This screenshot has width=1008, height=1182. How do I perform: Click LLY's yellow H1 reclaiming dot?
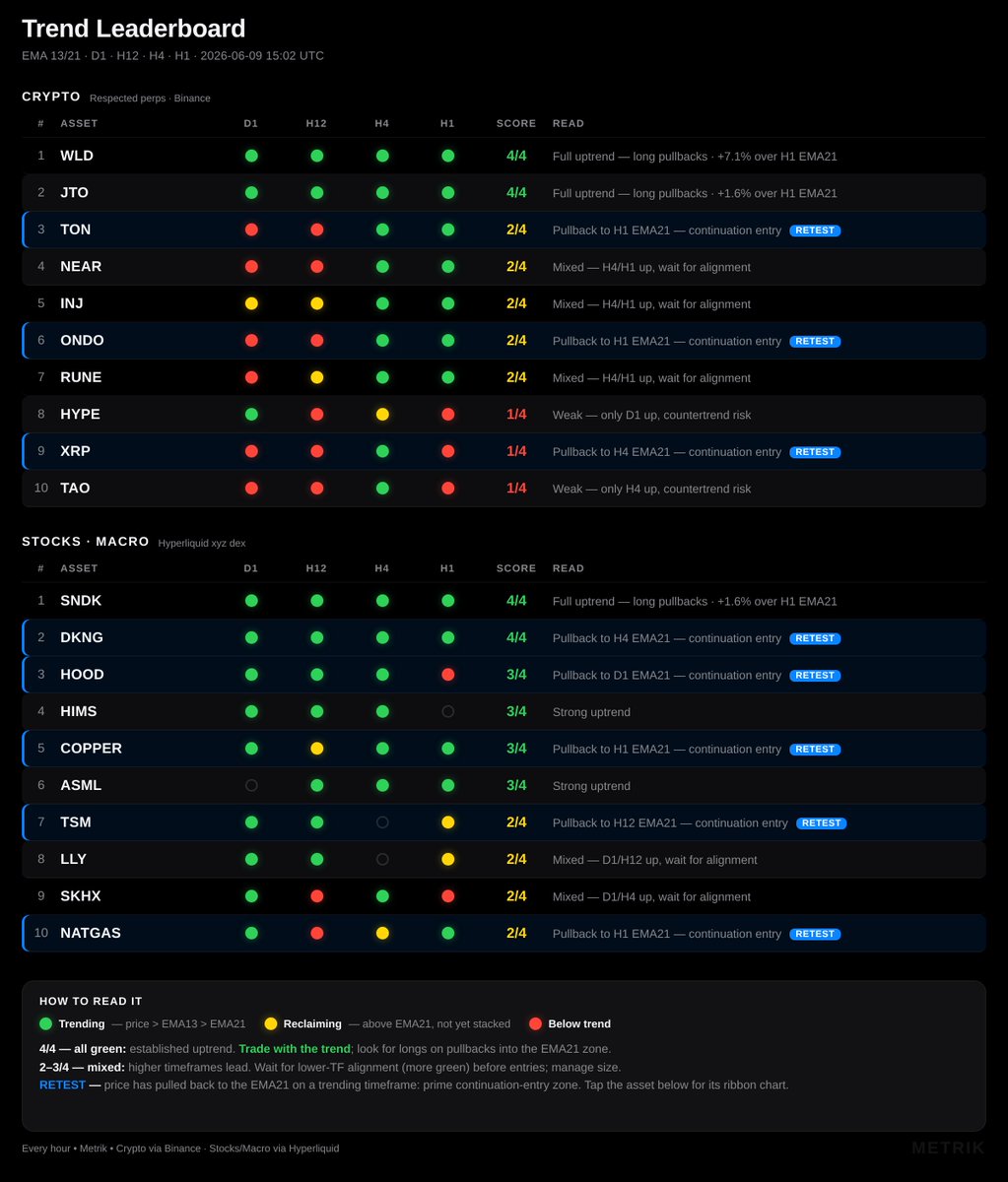[447, 859]
